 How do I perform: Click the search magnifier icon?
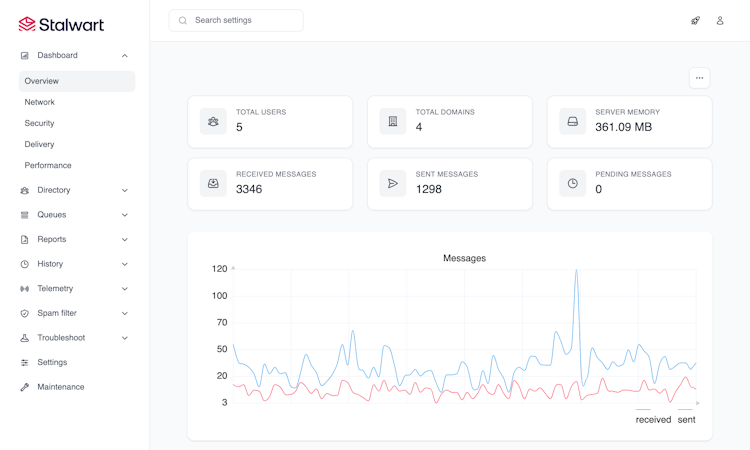click(x=183, y=21)
